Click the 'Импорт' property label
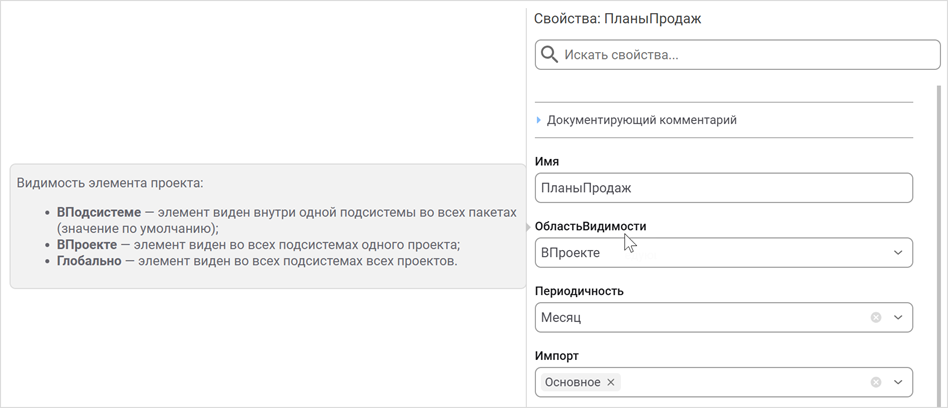The image size is (948, 409). tap(557, 356)
